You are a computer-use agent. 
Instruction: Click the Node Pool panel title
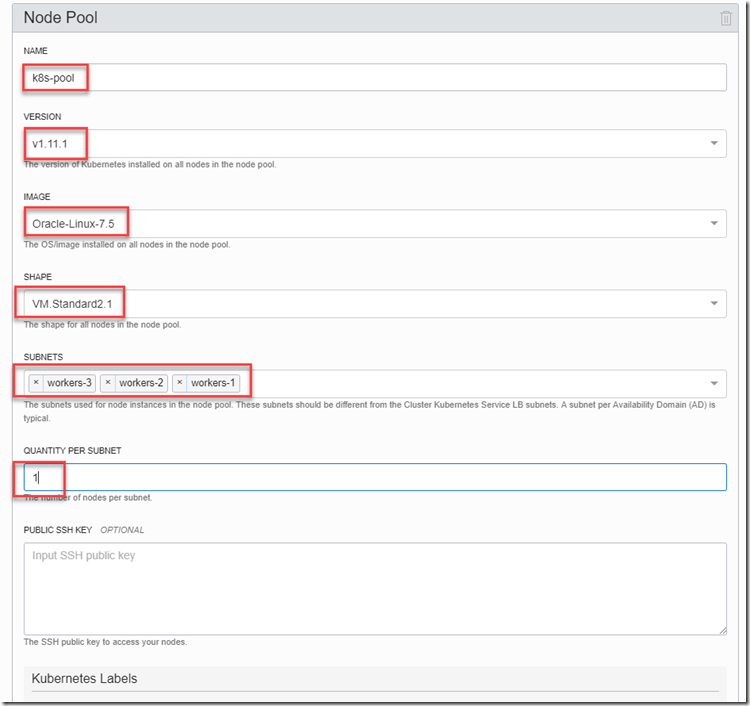tap(61, 18)
